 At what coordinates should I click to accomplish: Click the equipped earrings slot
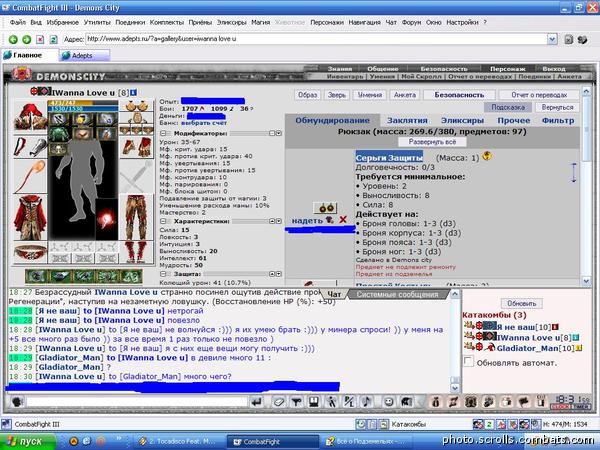pos(137,106)
